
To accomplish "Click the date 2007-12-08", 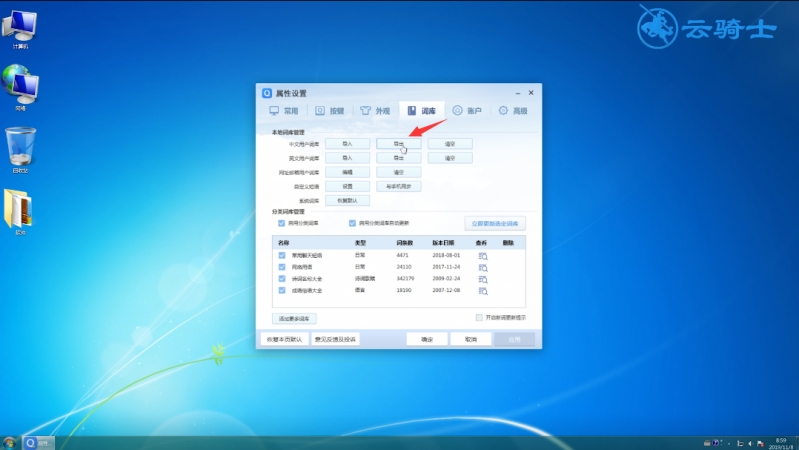I will tap(446, 290).
